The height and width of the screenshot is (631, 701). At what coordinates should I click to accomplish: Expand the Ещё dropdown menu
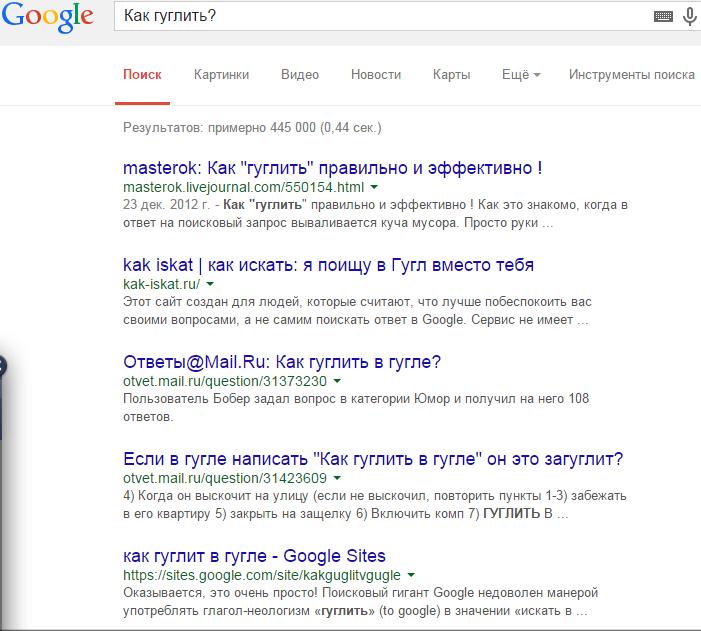tap(521, 74)
